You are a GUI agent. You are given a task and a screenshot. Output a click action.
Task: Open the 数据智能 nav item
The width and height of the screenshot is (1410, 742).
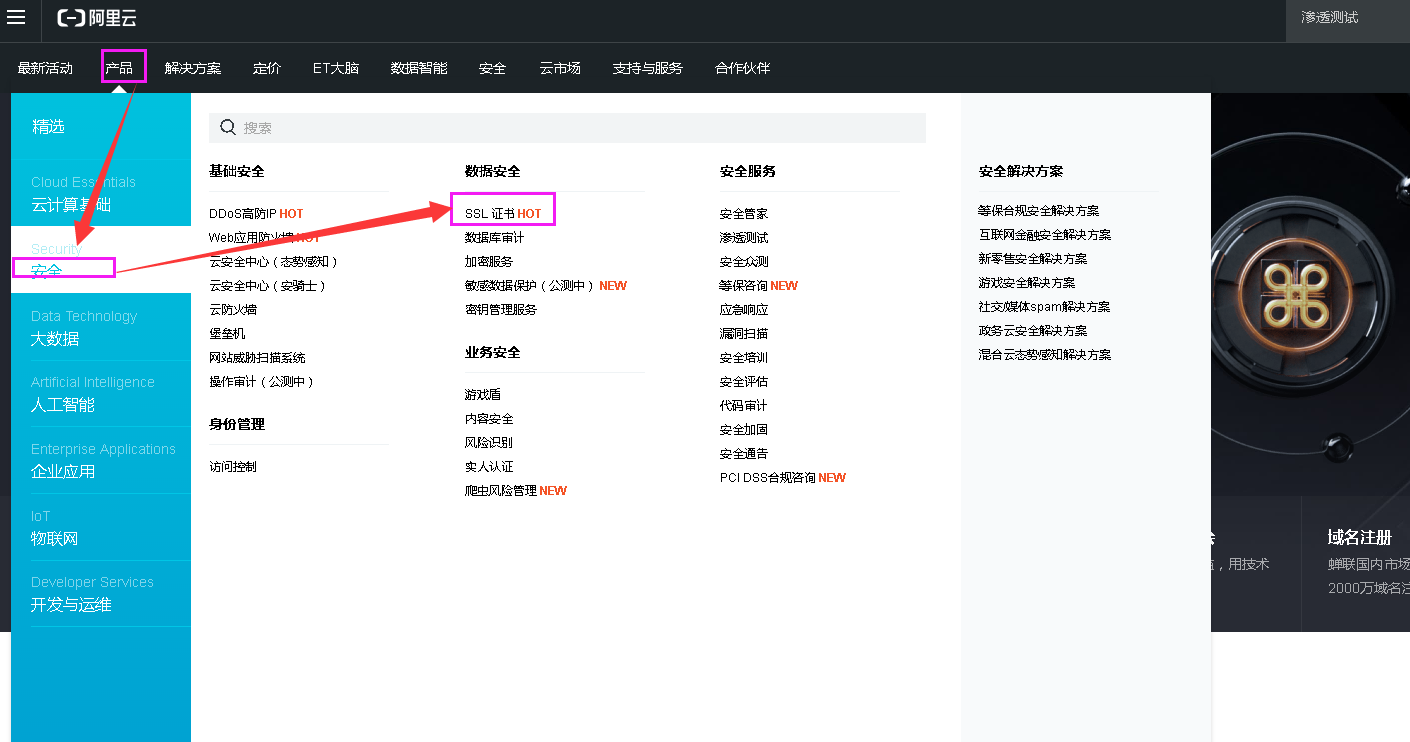[419, 68]
